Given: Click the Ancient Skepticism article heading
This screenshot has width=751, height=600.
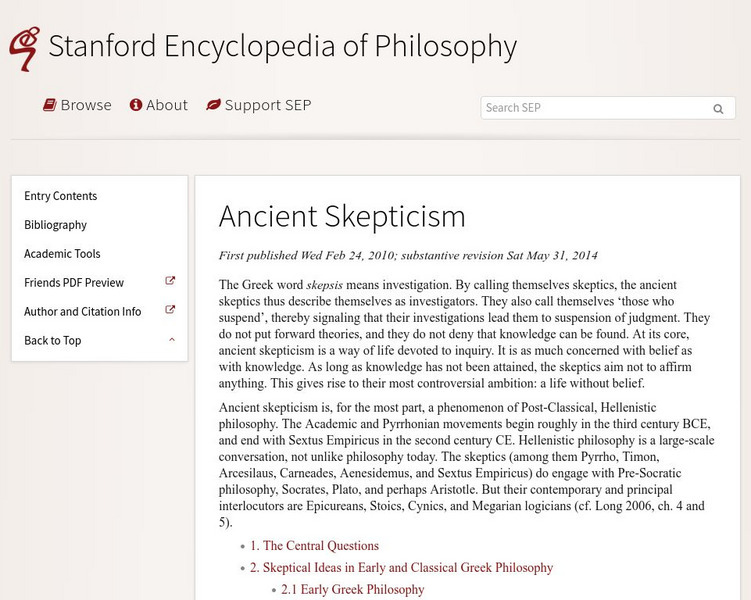Looking at the screenshot, I should click(x=342, y=216).
